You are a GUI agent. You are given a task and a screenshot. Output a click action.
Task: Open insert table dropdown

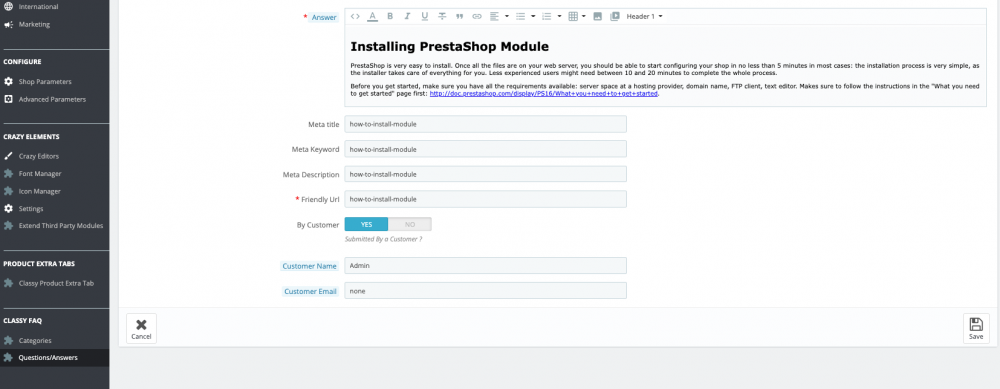click(577, 17)
